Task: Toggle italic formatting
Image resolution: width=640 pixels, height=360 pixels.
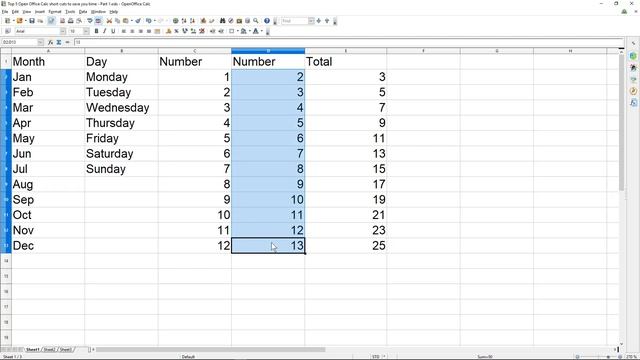Action: tap(104, 31)
